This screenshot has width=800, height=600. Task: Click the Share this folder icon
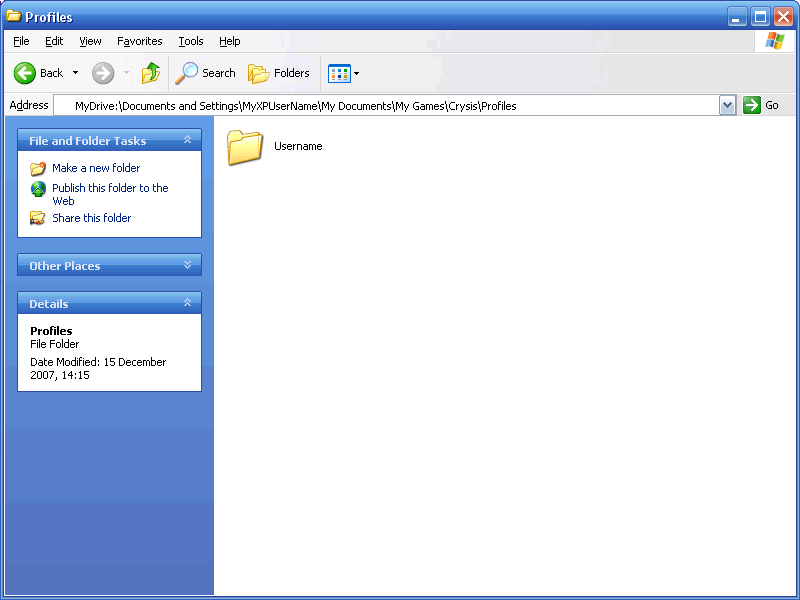tap(37, 218)
